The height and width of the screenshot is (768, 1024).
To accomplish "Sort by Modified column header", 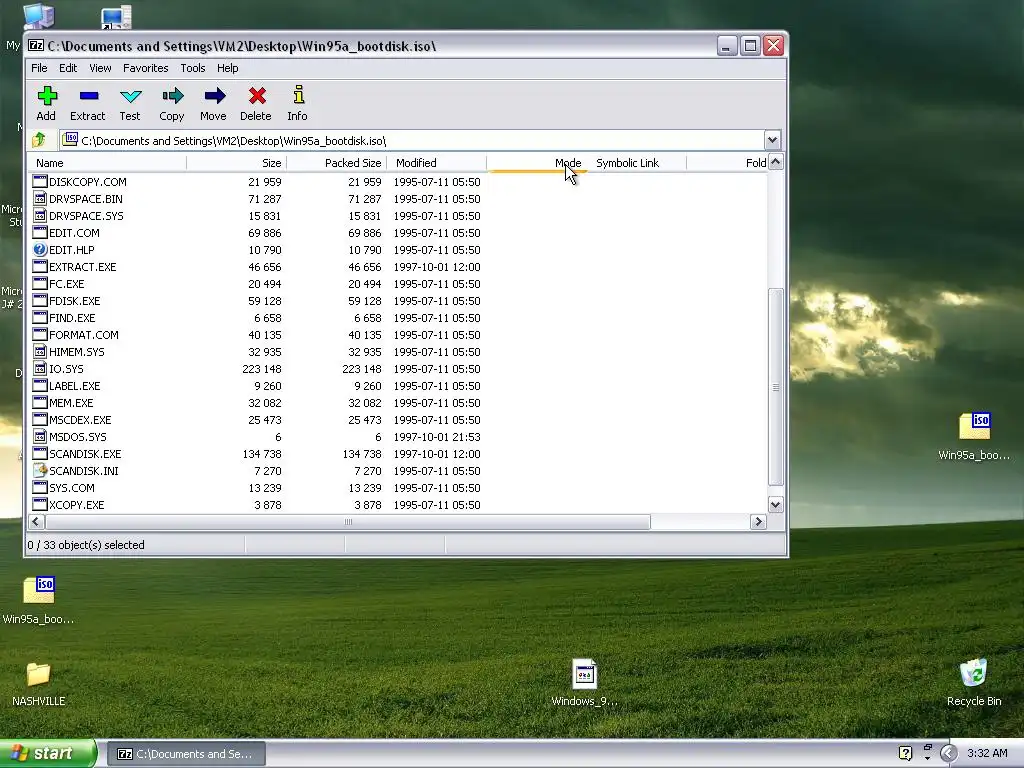I will pyautogui.click(x=436, y=163).
